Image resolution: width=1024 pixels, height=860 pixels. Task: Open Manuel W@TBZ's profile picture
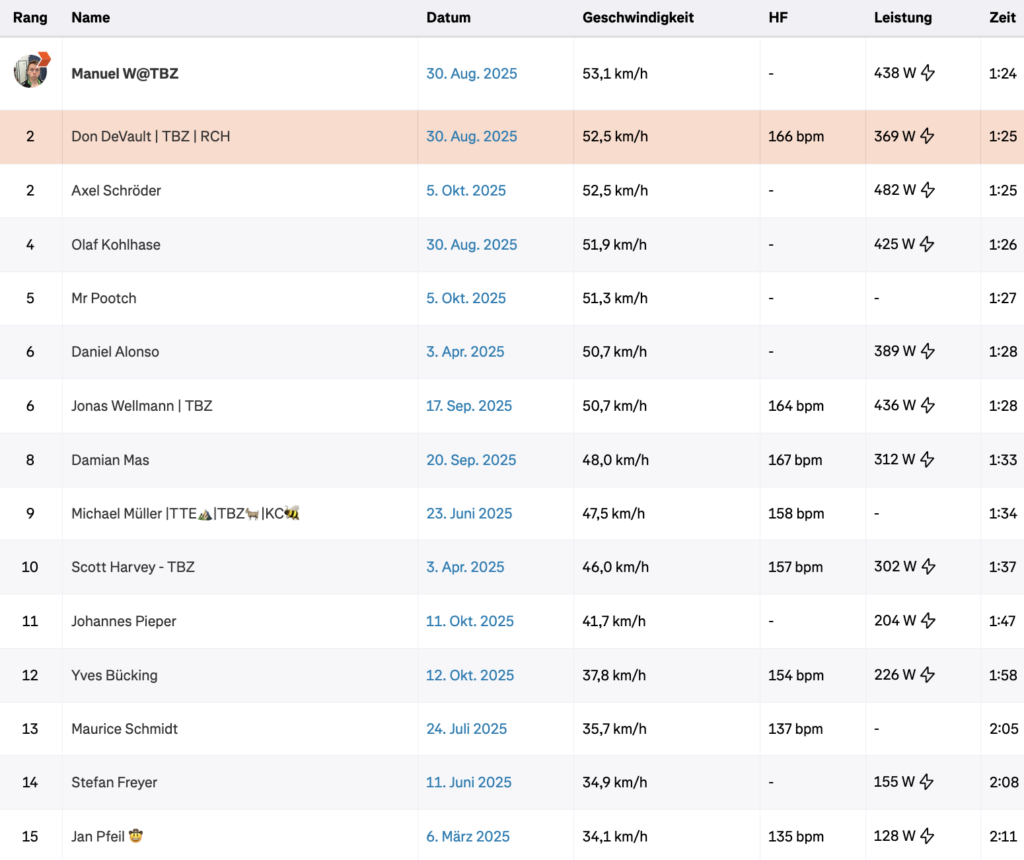(x=31, y=71)
